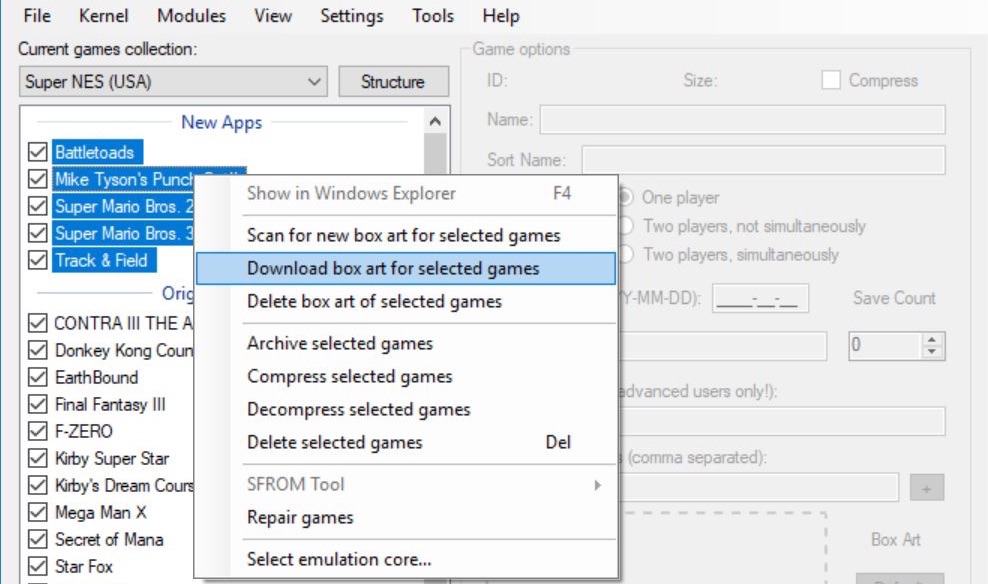Uncheck the Track & Field checkbox
The image size is (988, 584).
tap(38, 260)
